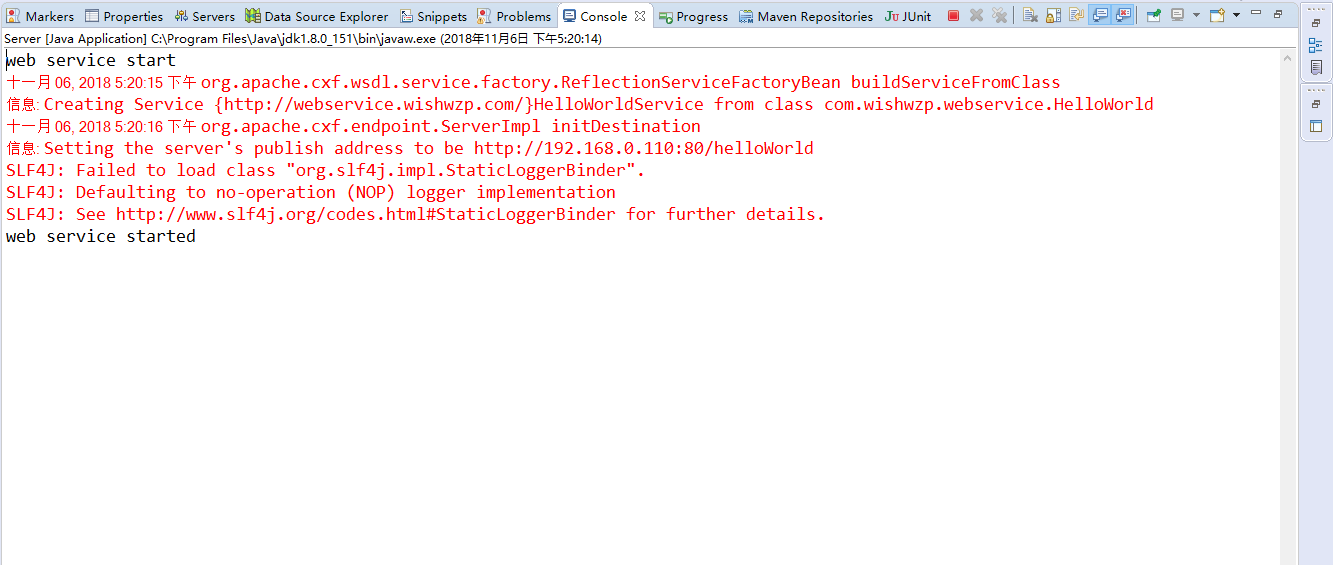Screen dimensions: 1333x565
Task: Switch to the Progress tab
Action: tap(693, 16)
